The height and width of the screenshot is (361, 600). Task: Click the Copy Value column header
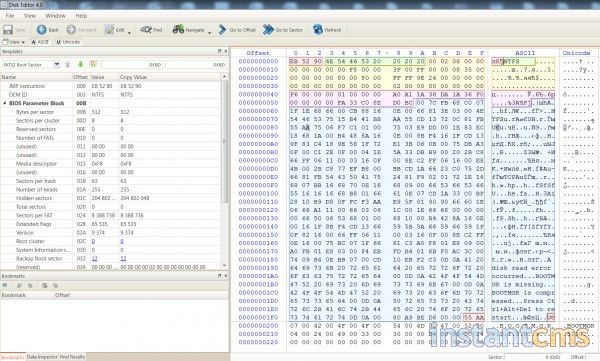pos(170,77)
